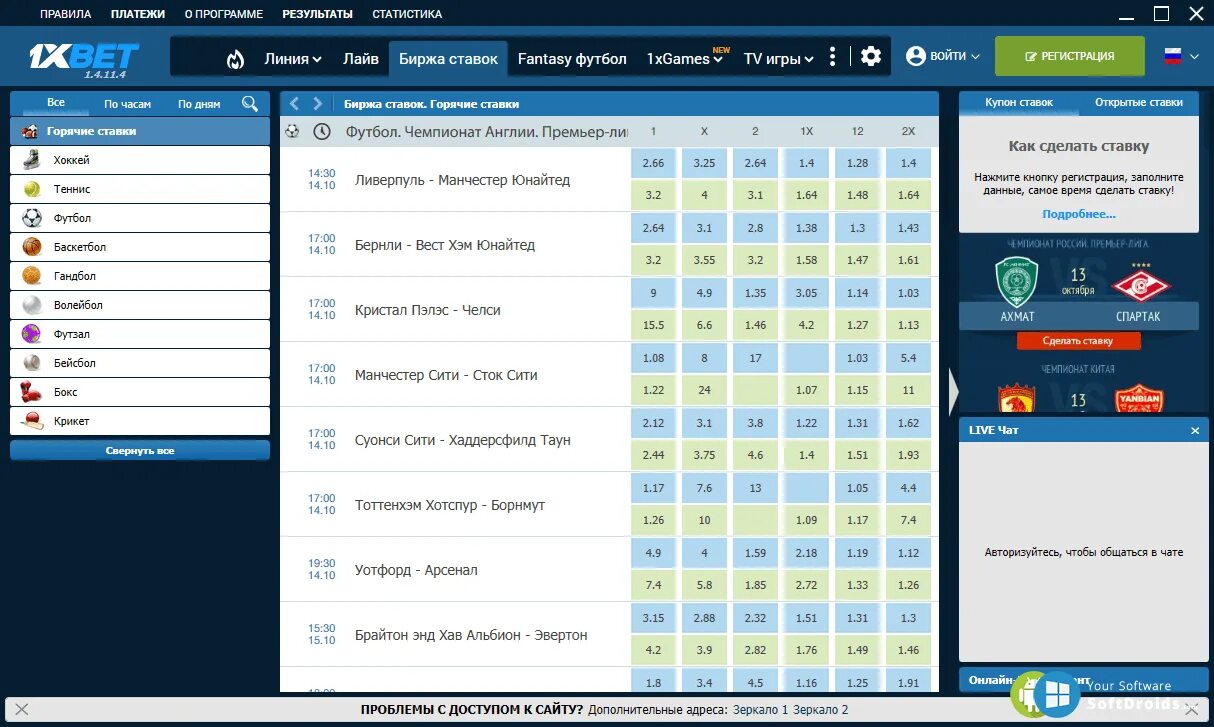The image size is (1214, 727).
Task: Open the Лайв tab
Action: (361, 59)
